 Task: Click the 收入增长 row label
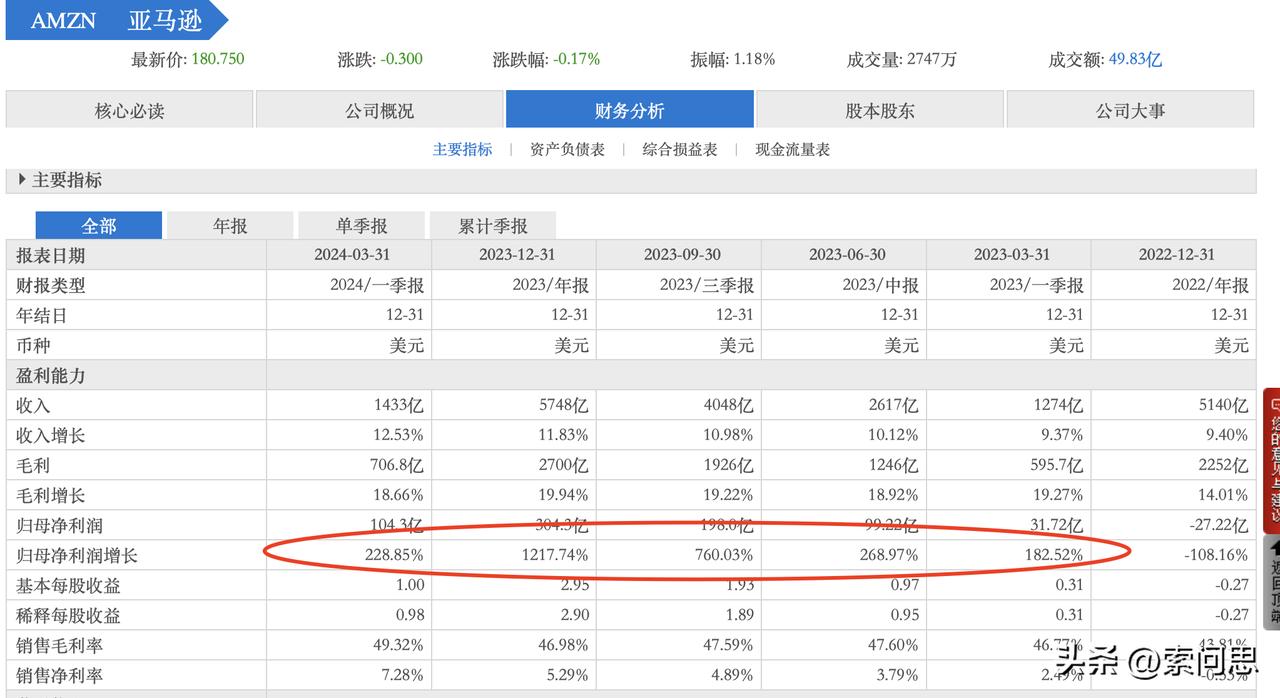pos(51,435)
